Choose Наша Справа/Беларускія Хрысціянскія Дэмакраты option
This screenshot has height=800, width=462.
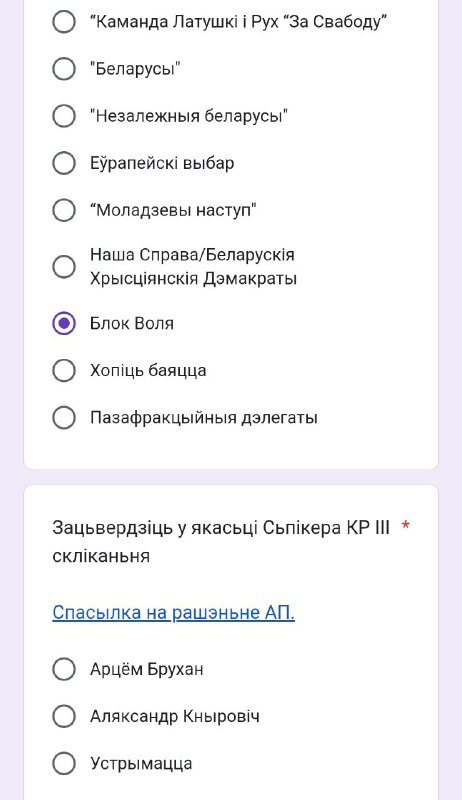point(64,266)
